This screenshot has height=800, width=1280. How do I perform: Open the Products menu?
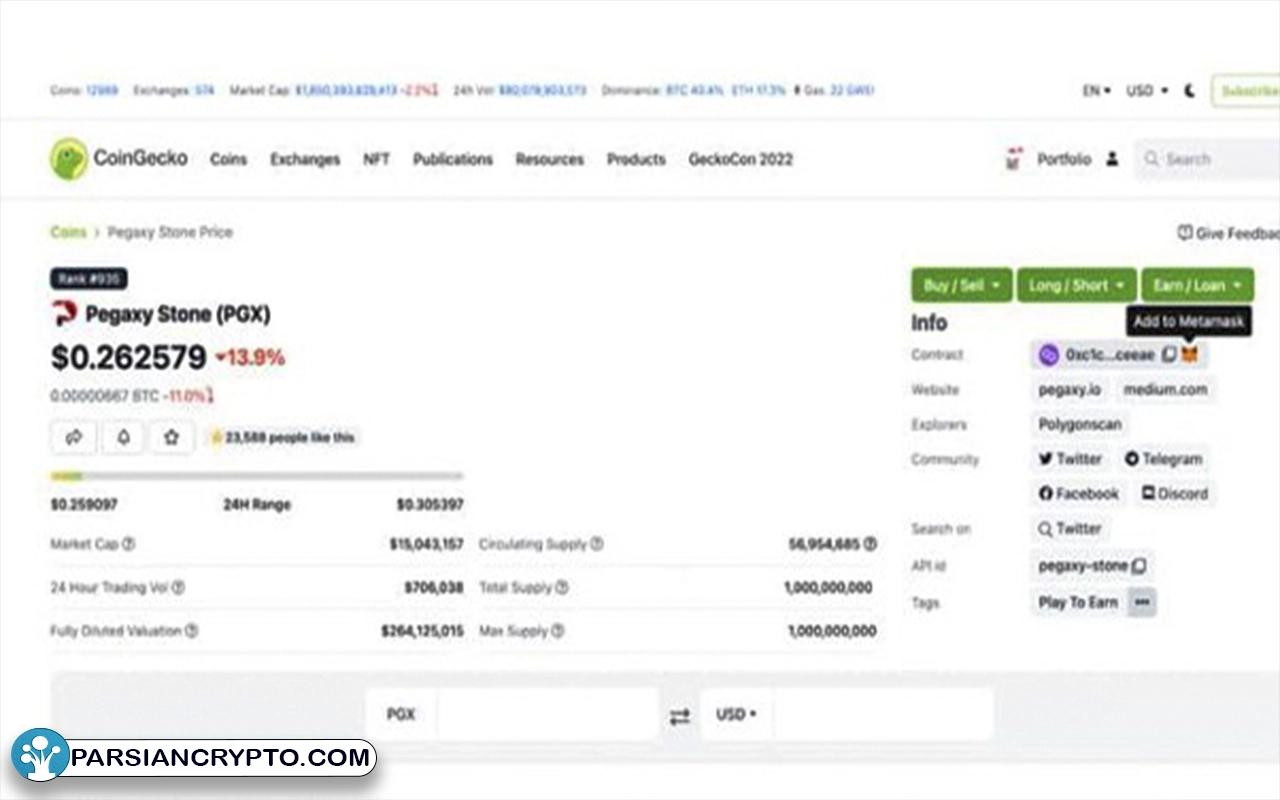point(636,159)
